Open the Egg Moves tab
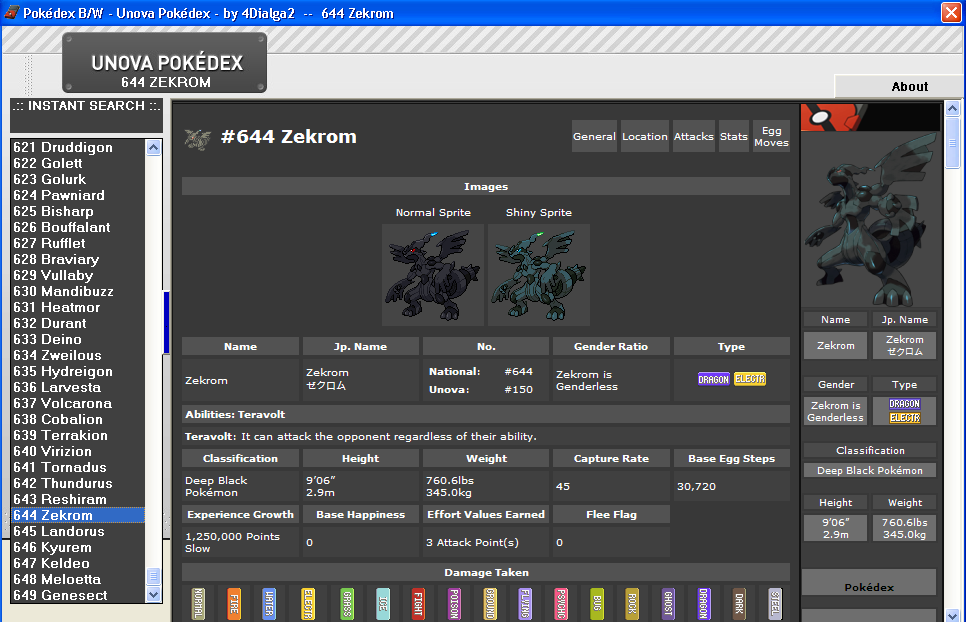Screen dimensions: 966x622 point(771,136)
